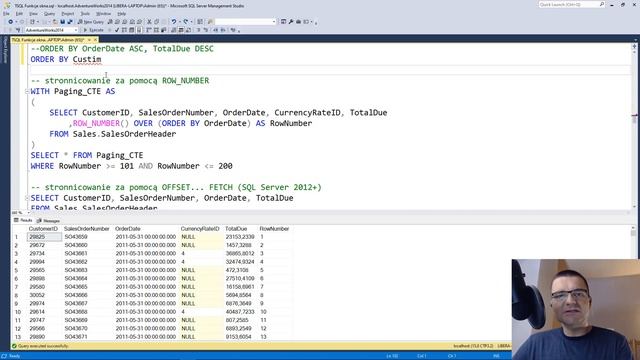The width and height of the screenshot is (640, 360).
Task: Increase the line indent
Action: (223, 30)
